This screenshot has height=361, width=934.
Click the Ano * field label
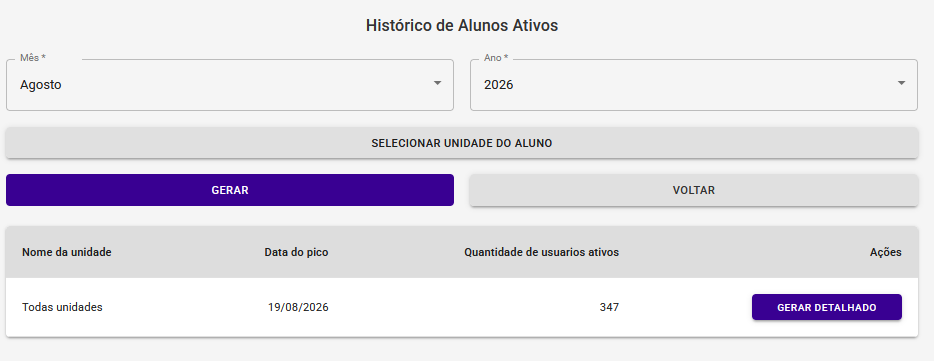496,58
